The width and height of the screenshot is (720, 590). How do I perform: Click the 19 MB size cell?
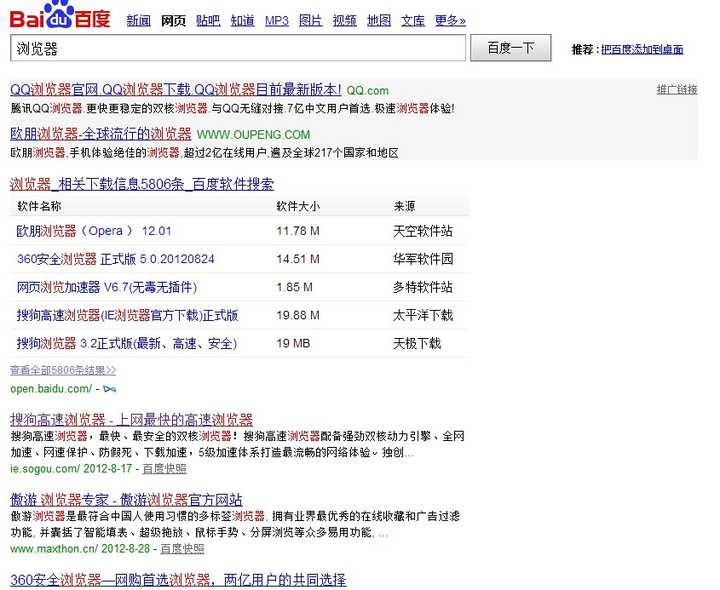tap(293, 343)
